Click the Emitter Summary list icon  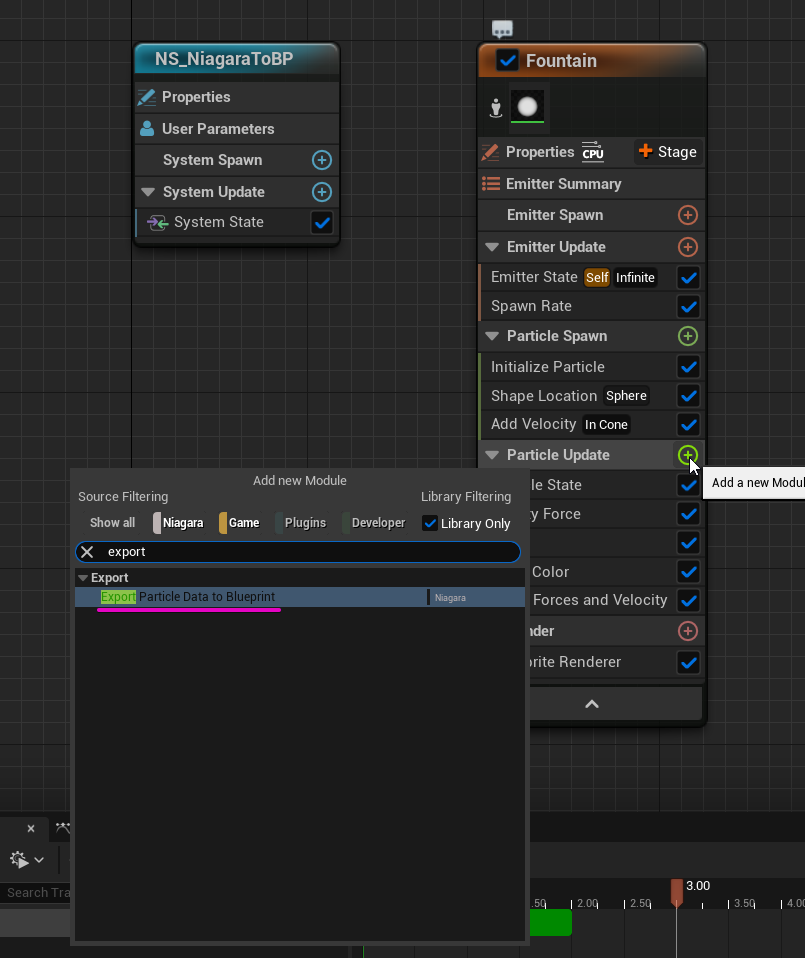tap(491, 183)
